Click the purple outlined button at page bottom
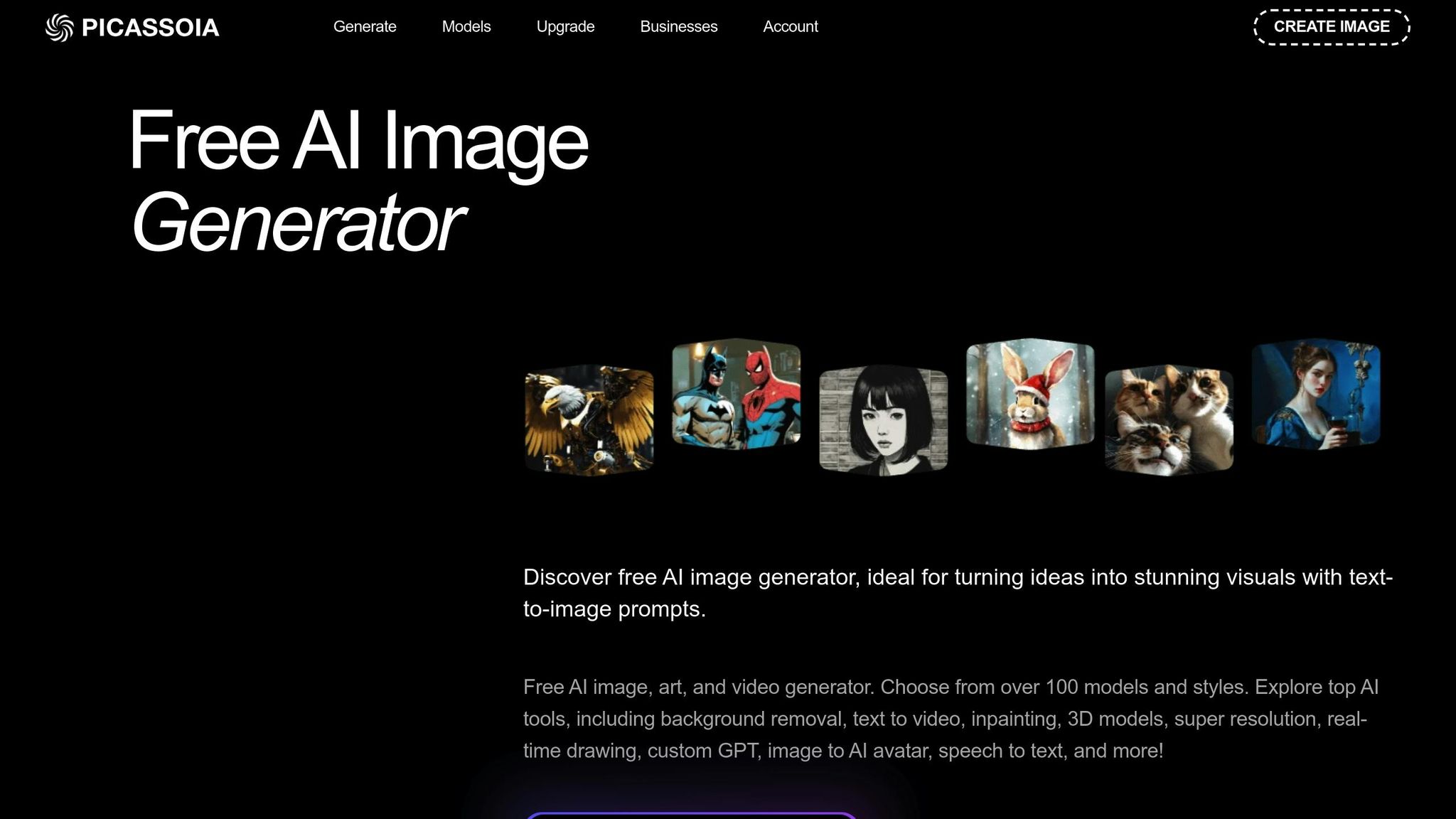Viewport: 1456px width, 819px height. click(x=690, y=815)
